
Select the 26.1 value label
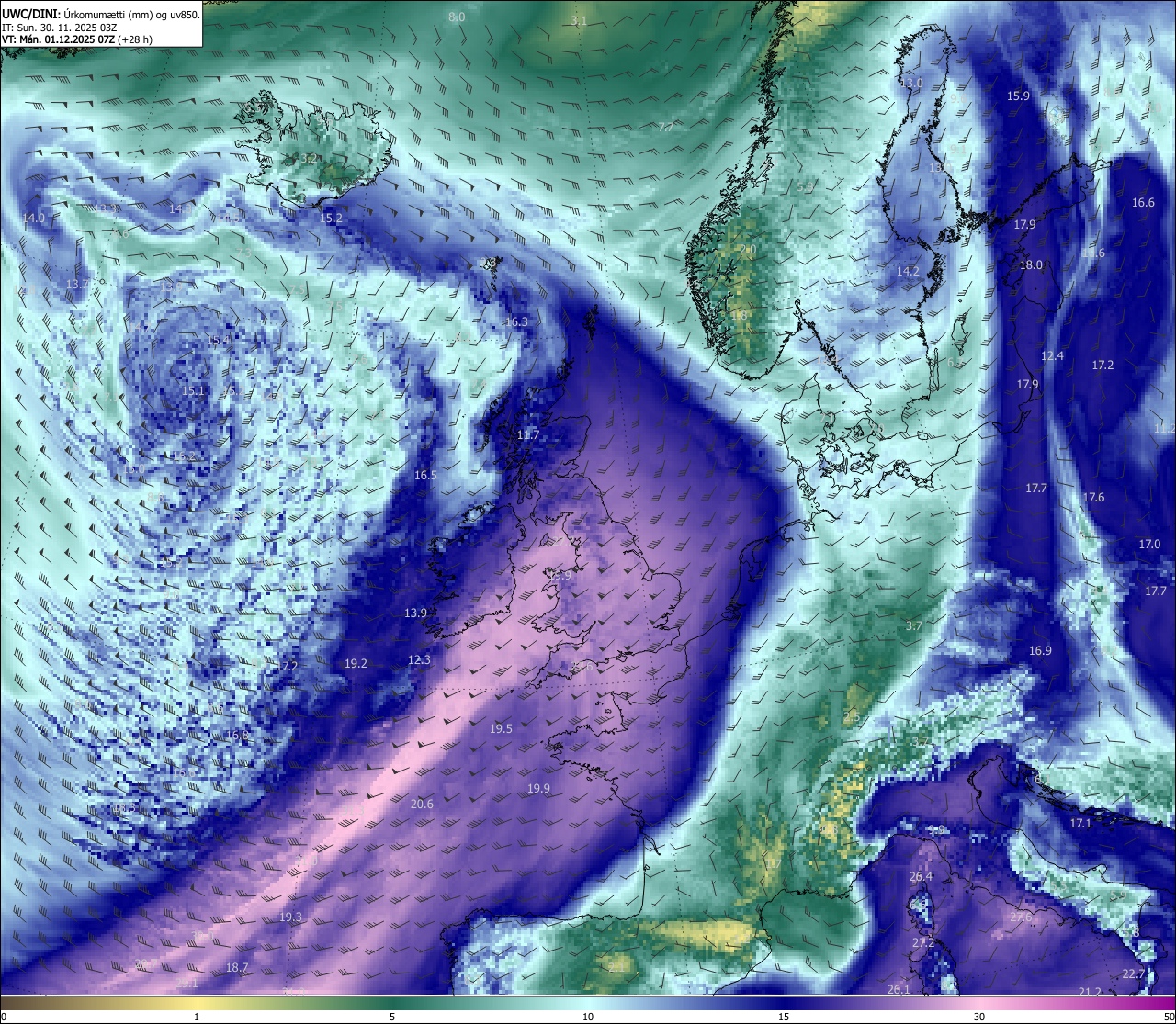[899, 989]
